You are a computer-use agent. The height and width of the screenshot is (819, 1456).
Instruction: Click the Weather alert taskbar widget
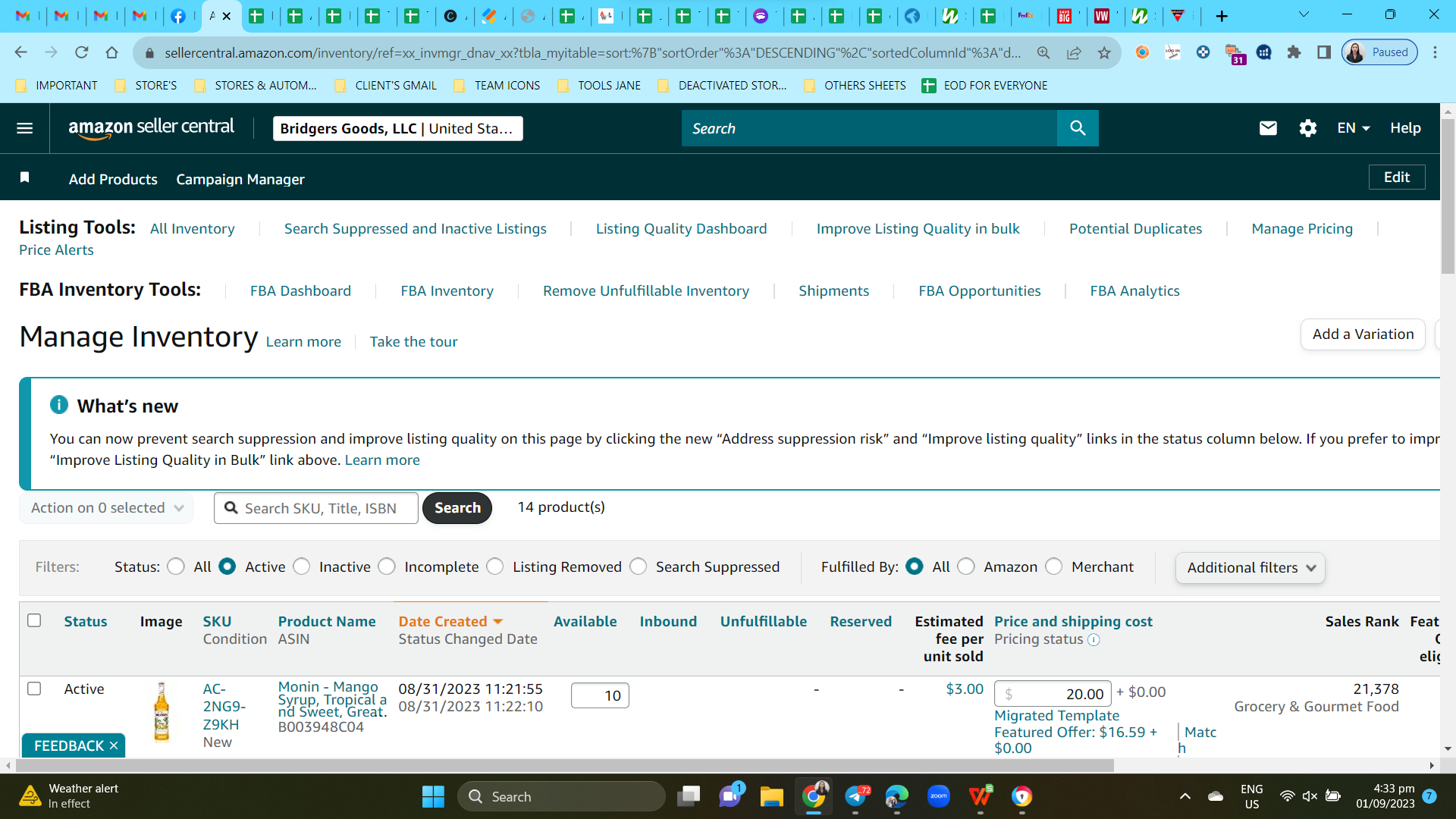pos(70,796)
